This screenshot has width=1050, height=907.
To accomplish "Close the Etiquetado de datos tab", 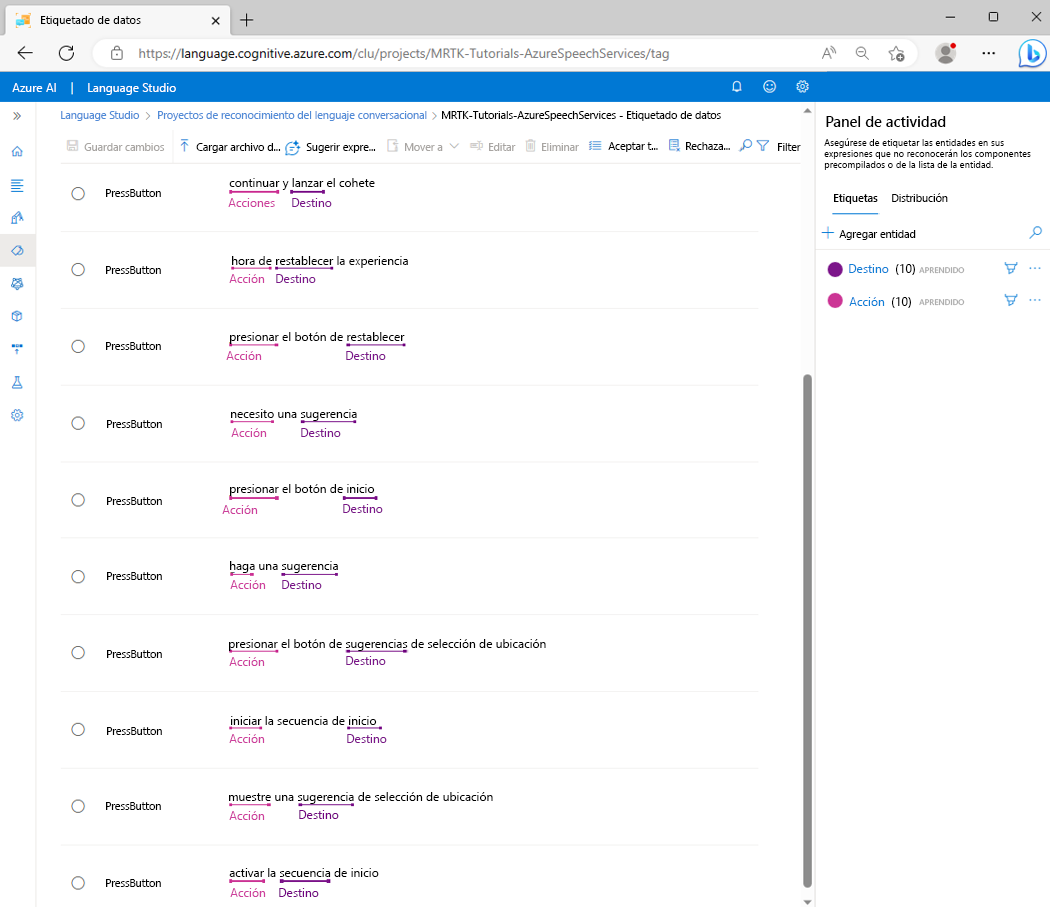I will click(x=216, y=21).
